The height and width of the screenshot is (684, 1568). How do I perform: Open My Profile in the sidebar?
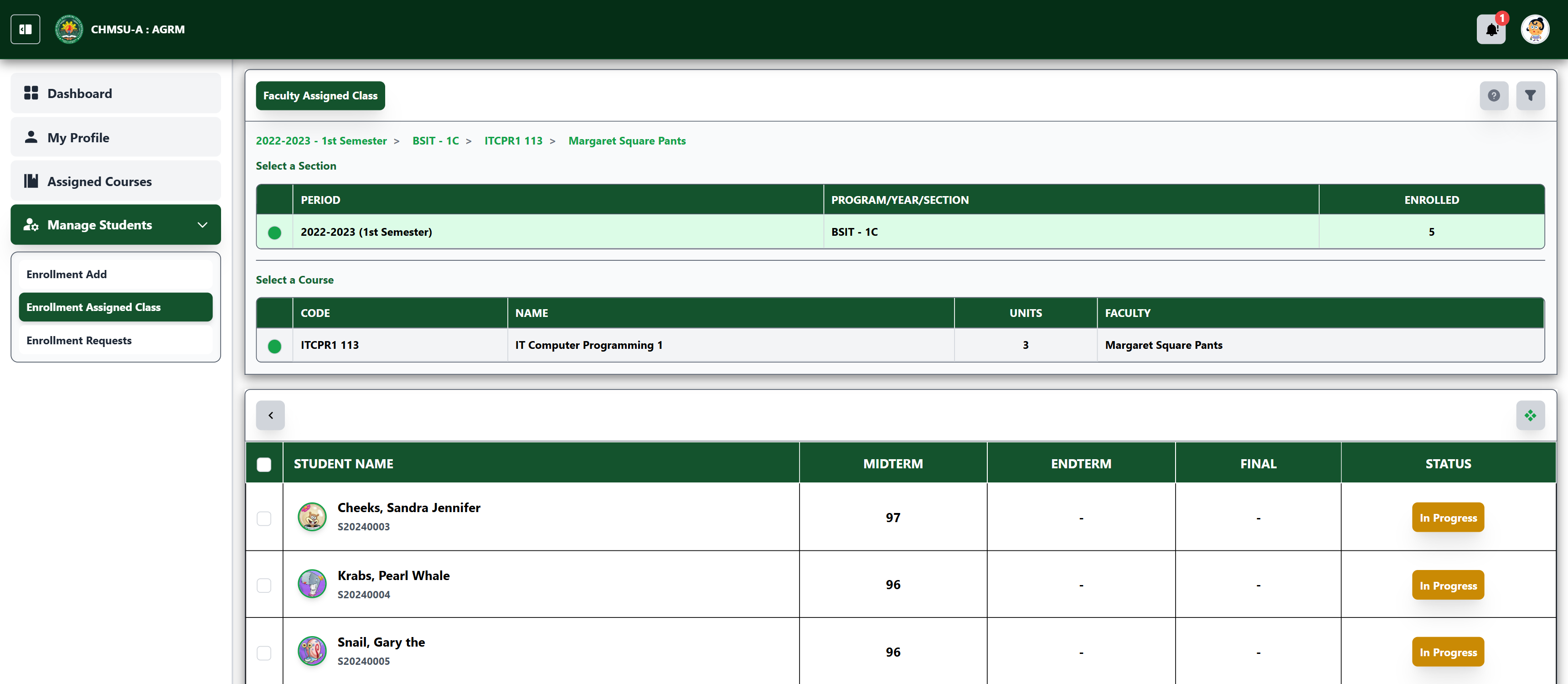click(x=116, y=137)
